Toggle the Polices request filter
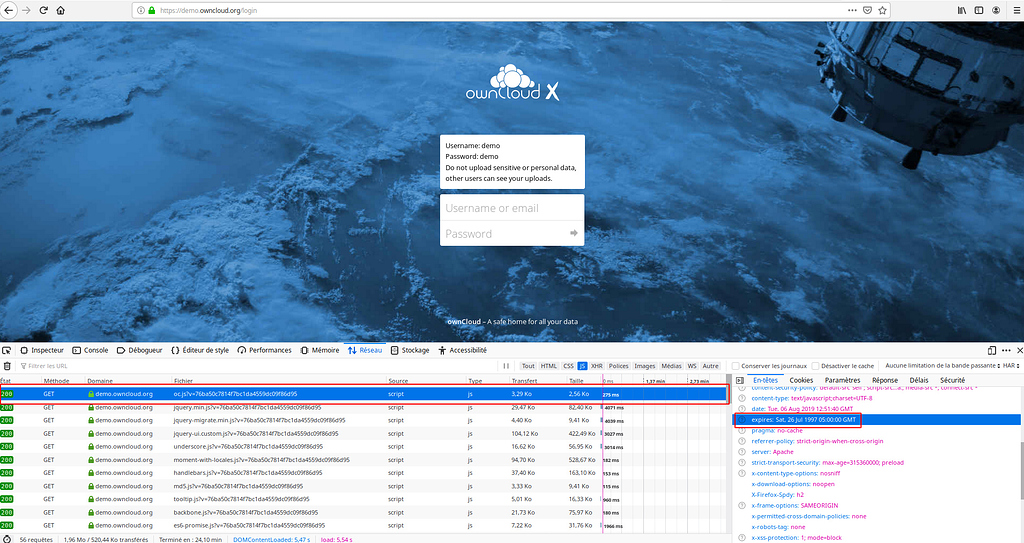Image resolution: width=1024 pixels, height=543 pixels. 618,366
